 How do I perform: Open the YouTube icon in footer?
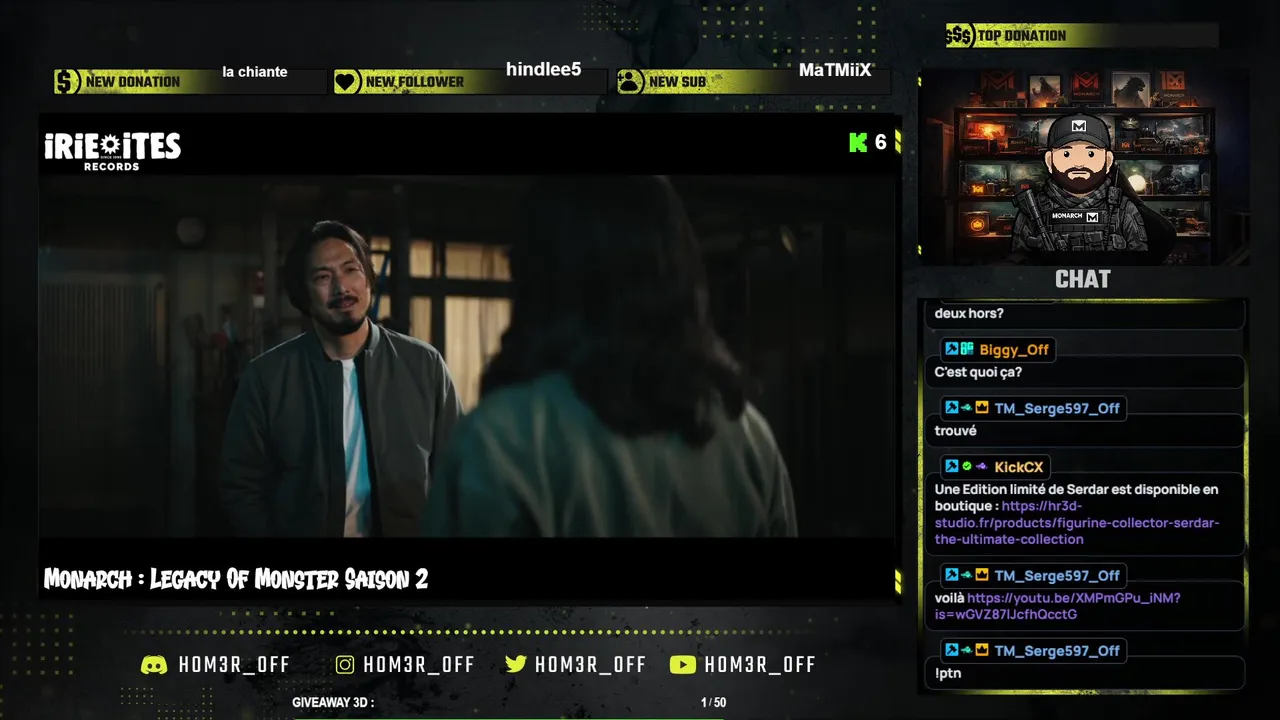click(682, 665)
